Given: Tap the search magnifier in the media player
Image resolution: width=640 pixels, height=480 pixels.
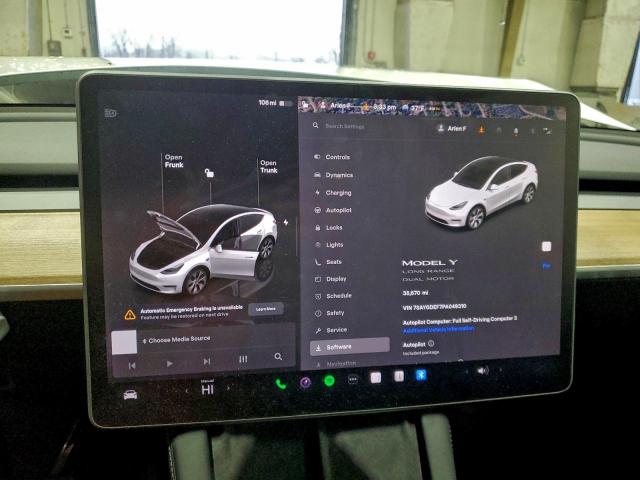Looking at the screenshot, I should [x=278, y=357].
